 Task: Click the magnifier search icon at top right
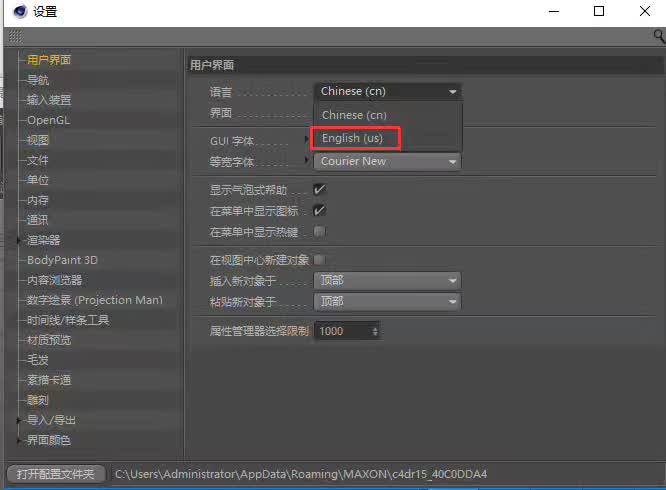click(659, 36)
